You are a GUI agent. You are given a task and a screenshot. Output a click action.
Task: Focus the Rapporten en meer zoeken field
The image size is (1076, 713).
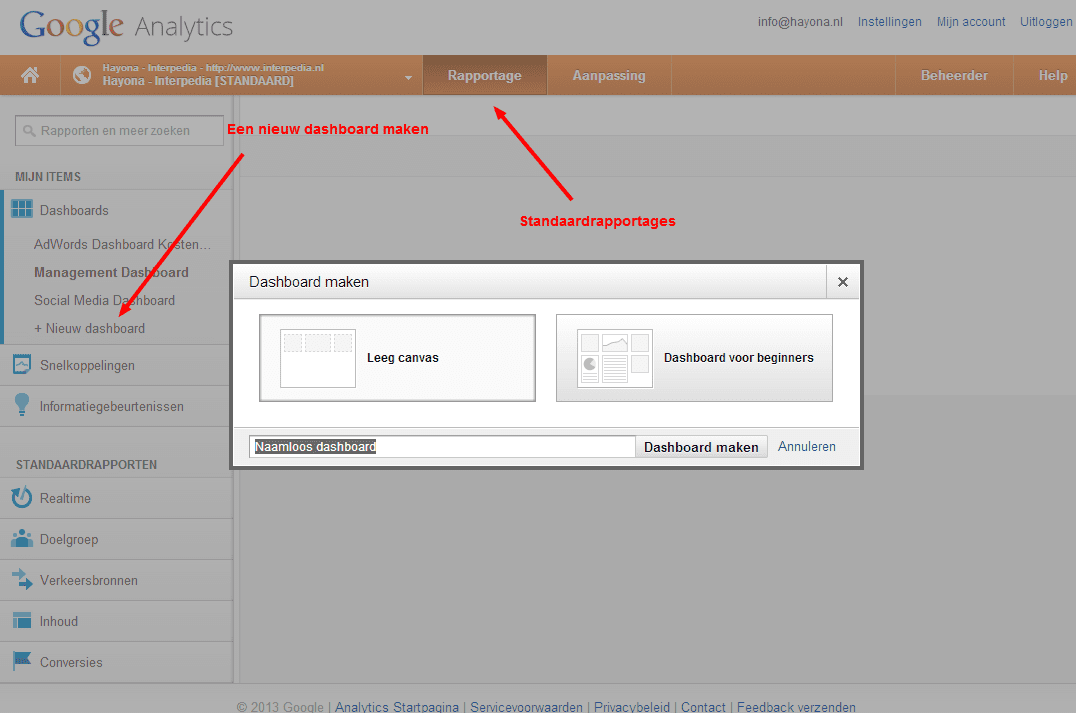[x=119, y=130]
